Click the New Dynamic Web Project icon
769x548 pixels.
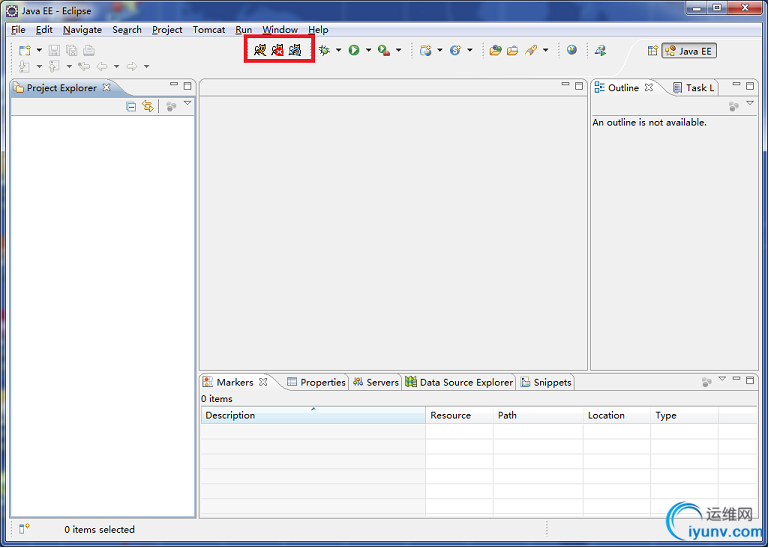pos(426,50)
